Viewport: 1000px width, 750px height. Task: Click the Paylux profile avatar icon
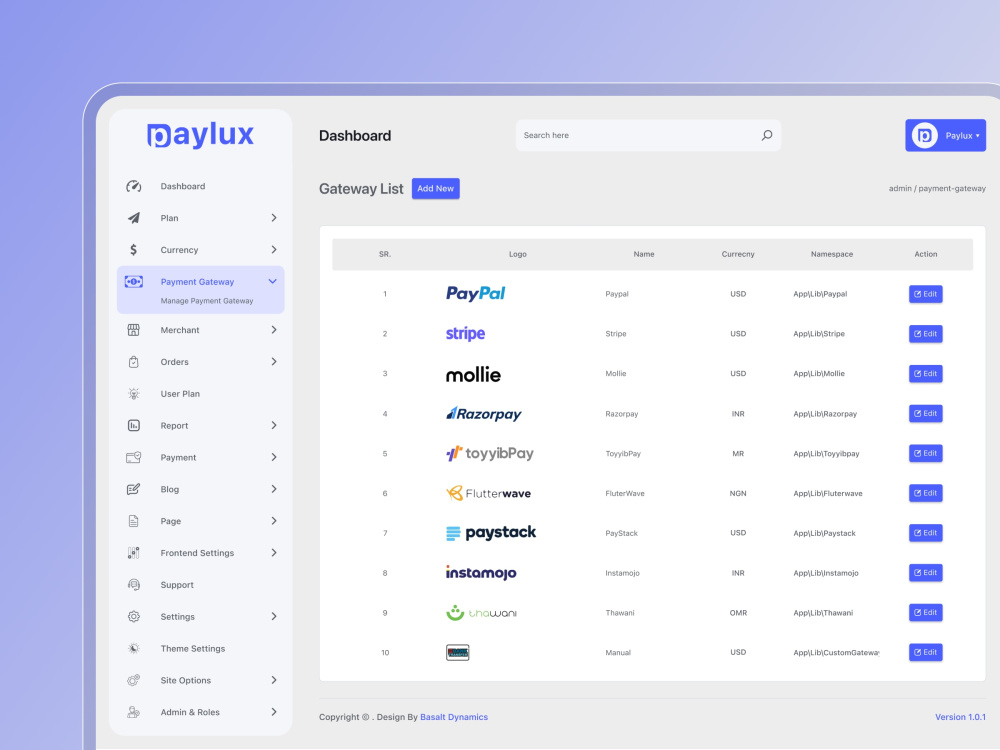coord(924,135)
